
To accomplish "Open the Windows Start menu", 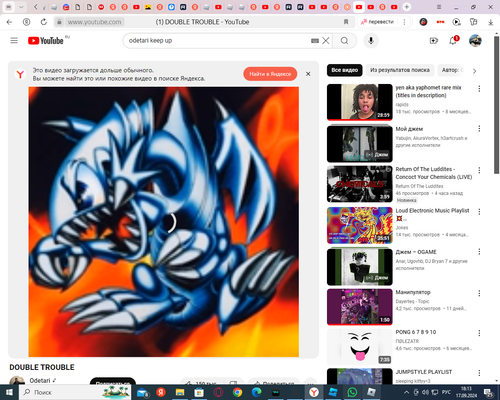I will pyautogui.click(x=9, y=392).
